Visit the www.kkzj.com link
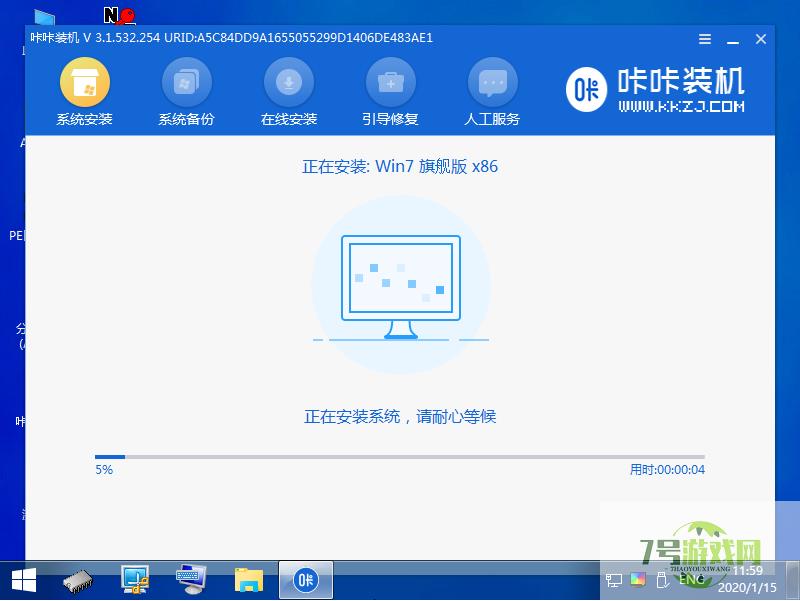This screenshot has width=800, height=601. [682, 108]
